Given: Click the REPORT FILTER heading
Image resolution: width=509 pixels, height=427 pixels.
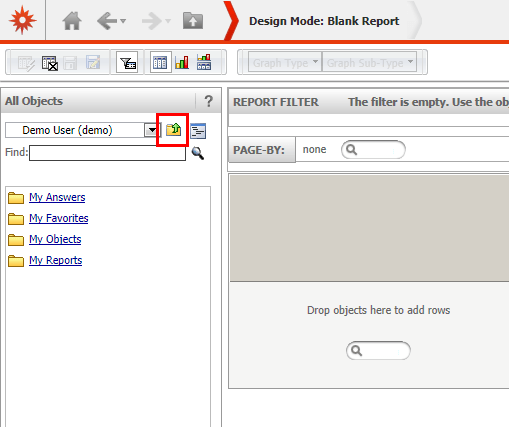Looking at the screenshot, I should pyautogui.click(x=276, y=102).
